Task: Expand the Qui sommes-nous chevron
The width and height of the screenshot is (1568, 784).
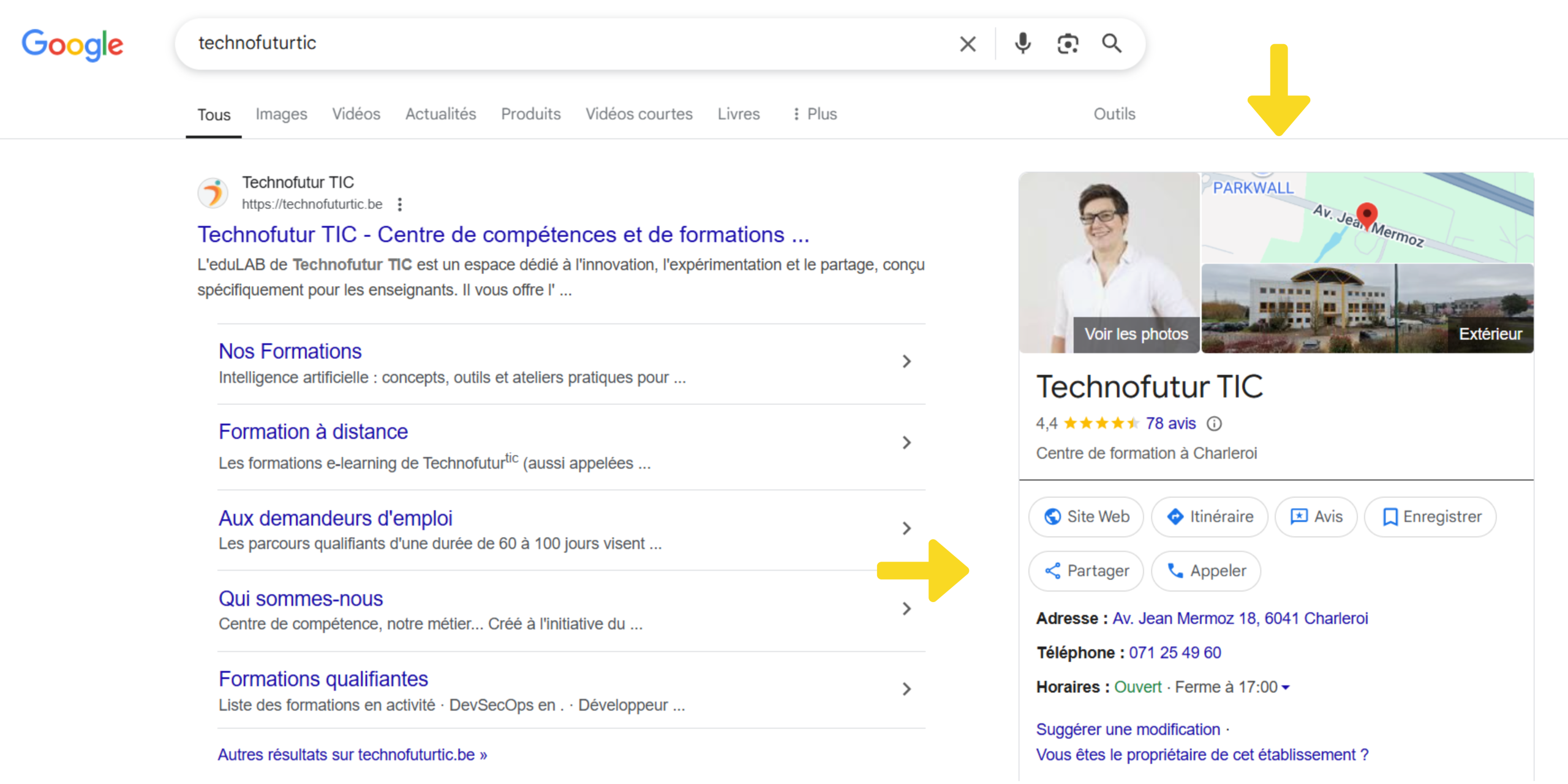Action: (907, 608)
